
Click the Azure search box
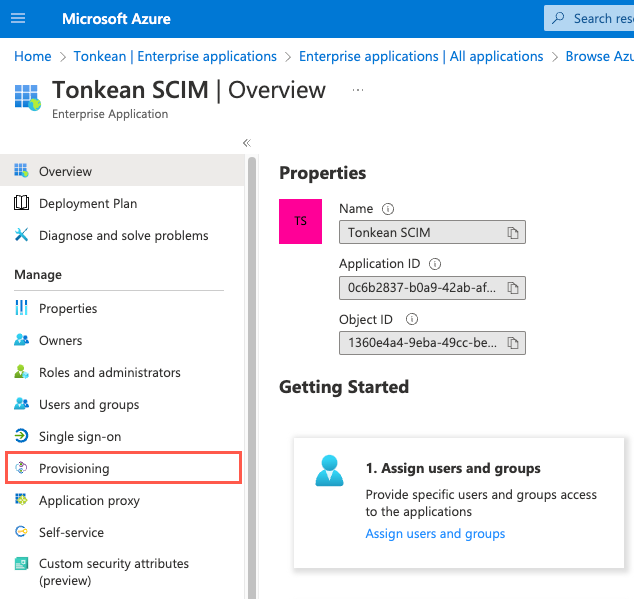(598, 18)
